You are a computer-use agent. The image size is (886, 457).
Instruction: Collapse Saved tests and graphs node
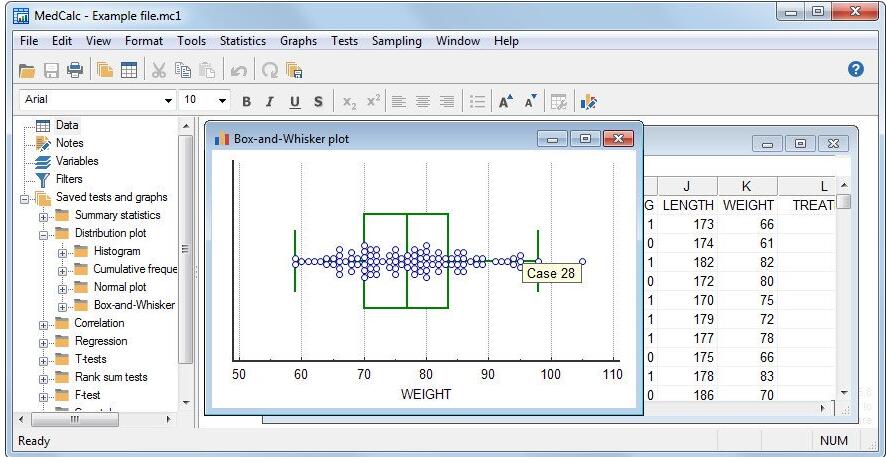click(x=24, y=199)
